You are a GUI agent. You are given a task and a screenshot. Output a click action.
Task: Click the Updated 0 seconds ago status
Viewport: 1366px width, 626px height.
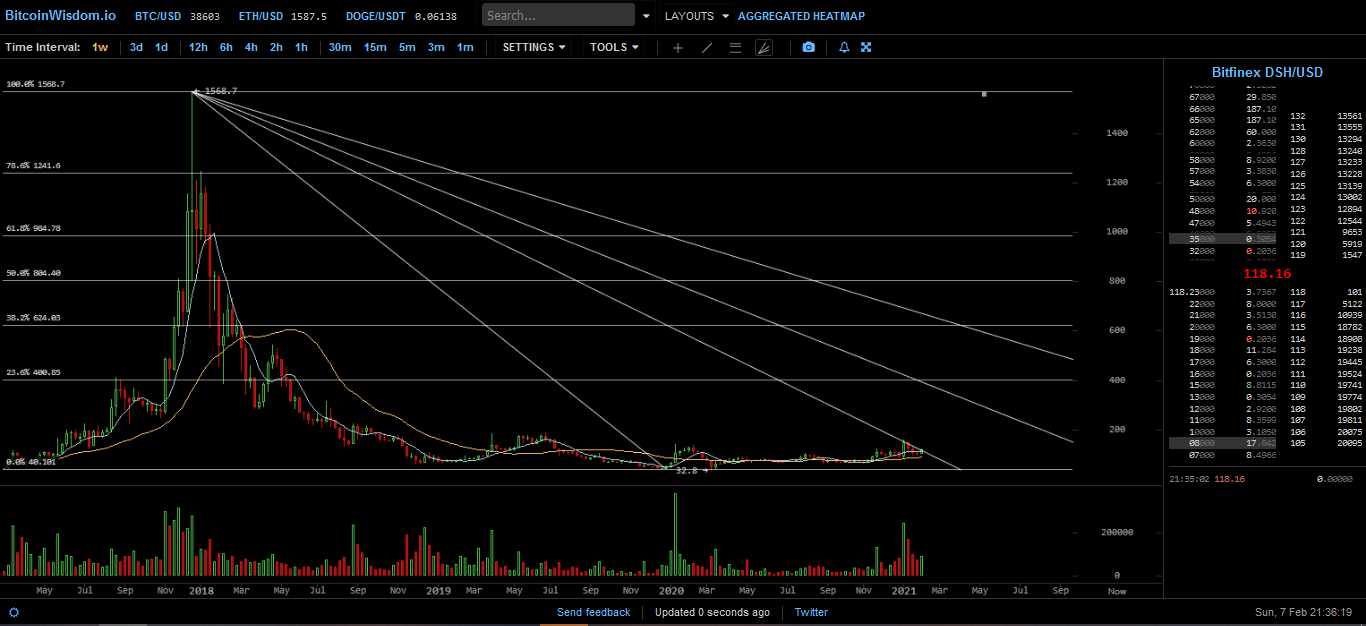coord(712,612)
